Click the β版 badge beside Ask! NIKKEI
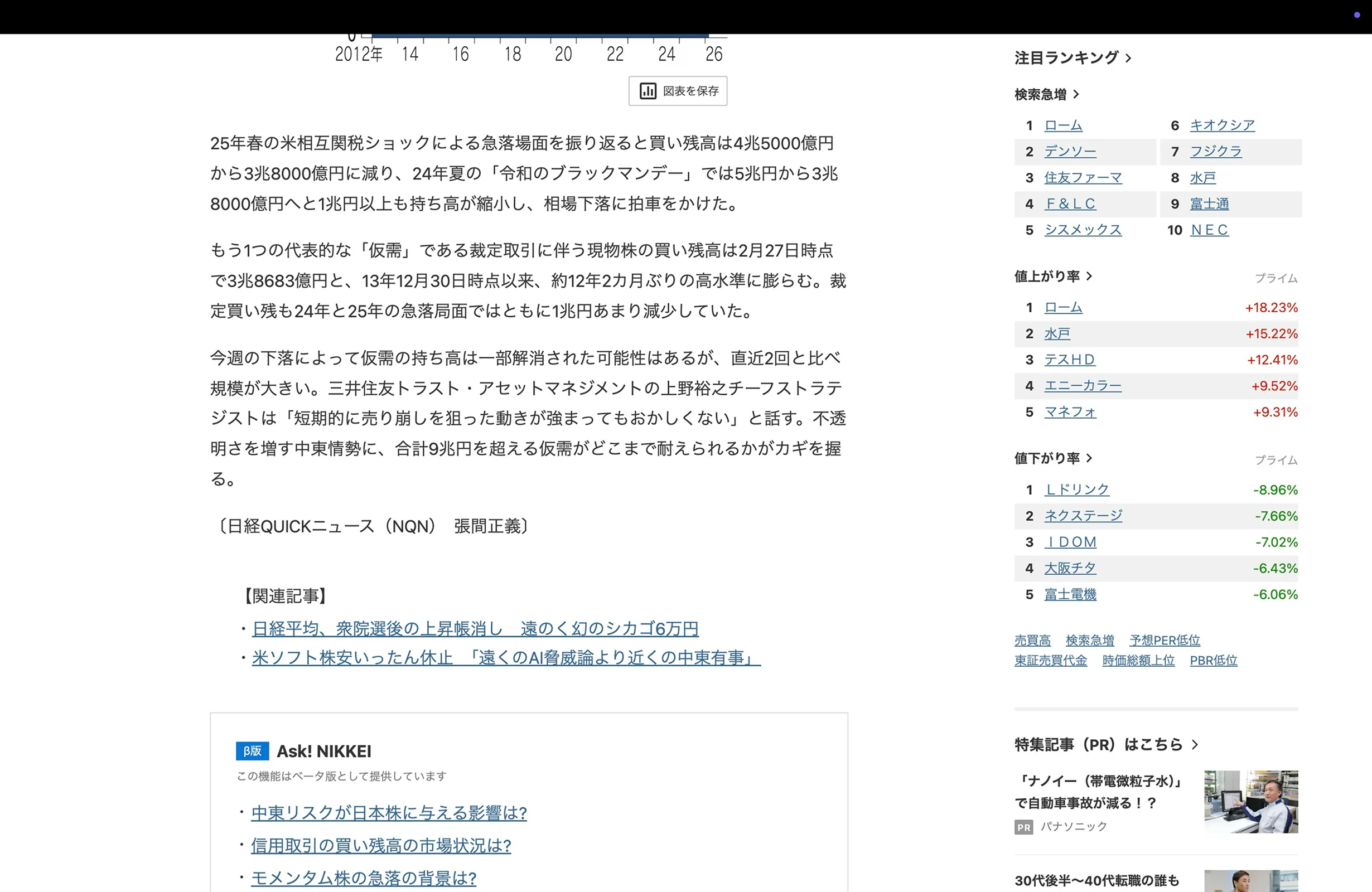Image resolution: width=1372 pixels, height=892 pixels. click(x=252, y=751)
